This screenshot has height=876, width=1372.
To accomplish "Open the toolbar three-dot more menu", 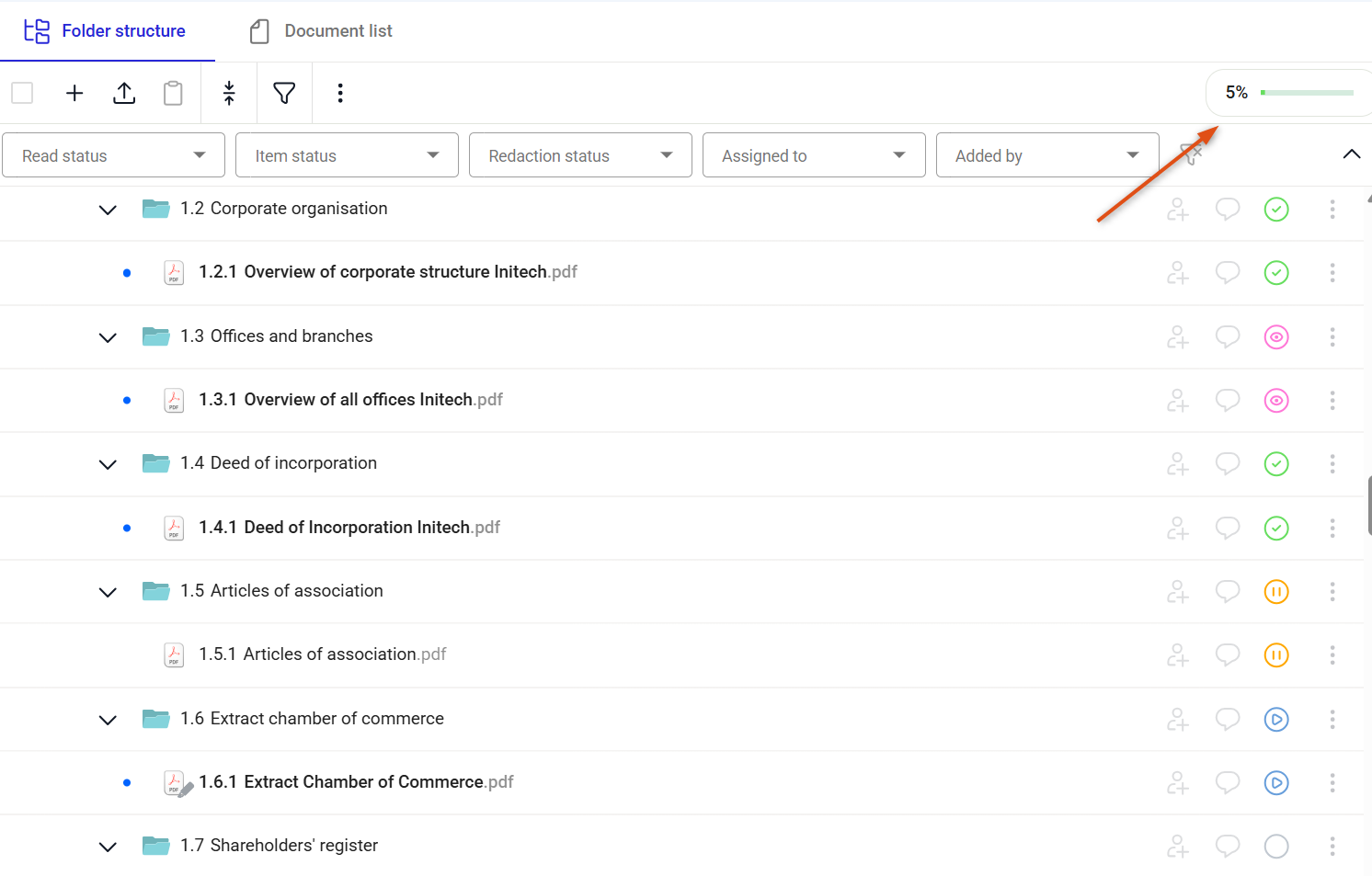I will tap(340, 93).
